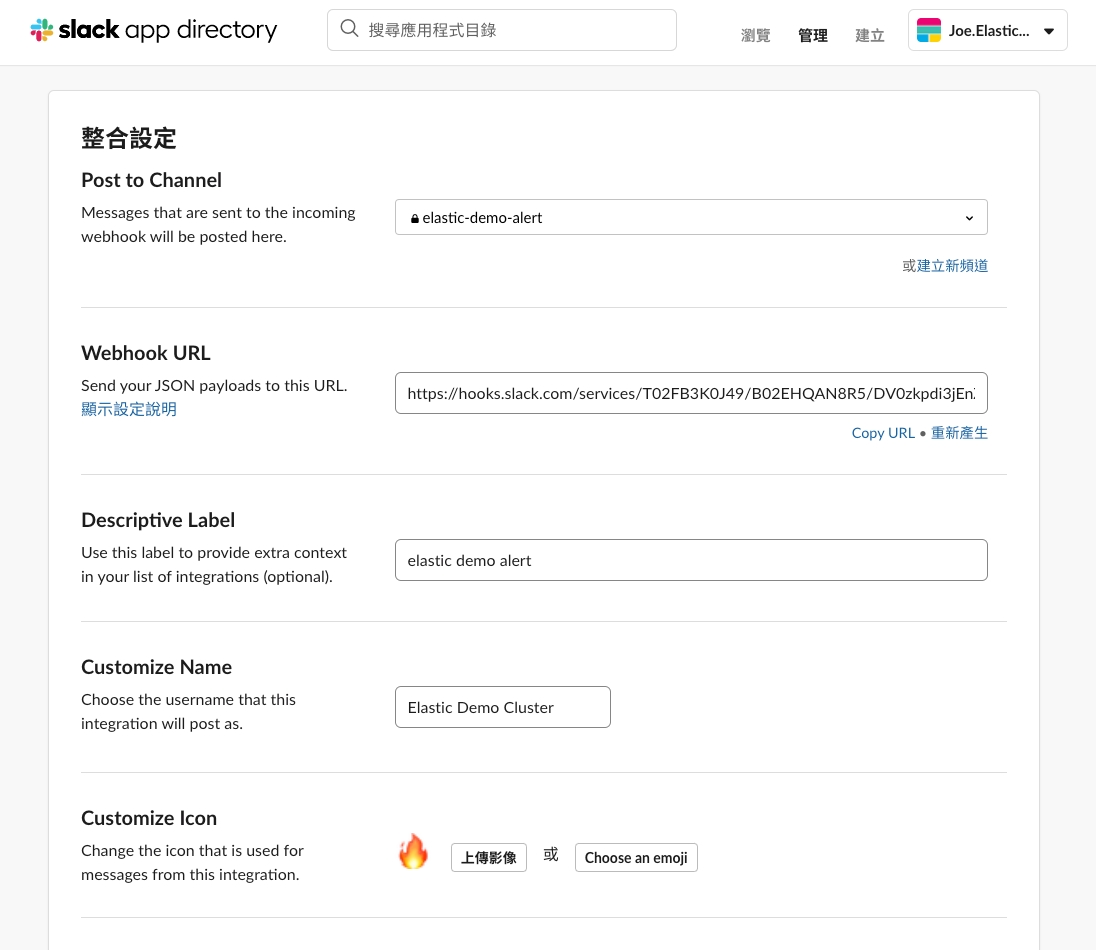Viewport: 1096px width, 950px height.
Task: Click the 'Choose the username' description
Action: [x=188, y=711]
